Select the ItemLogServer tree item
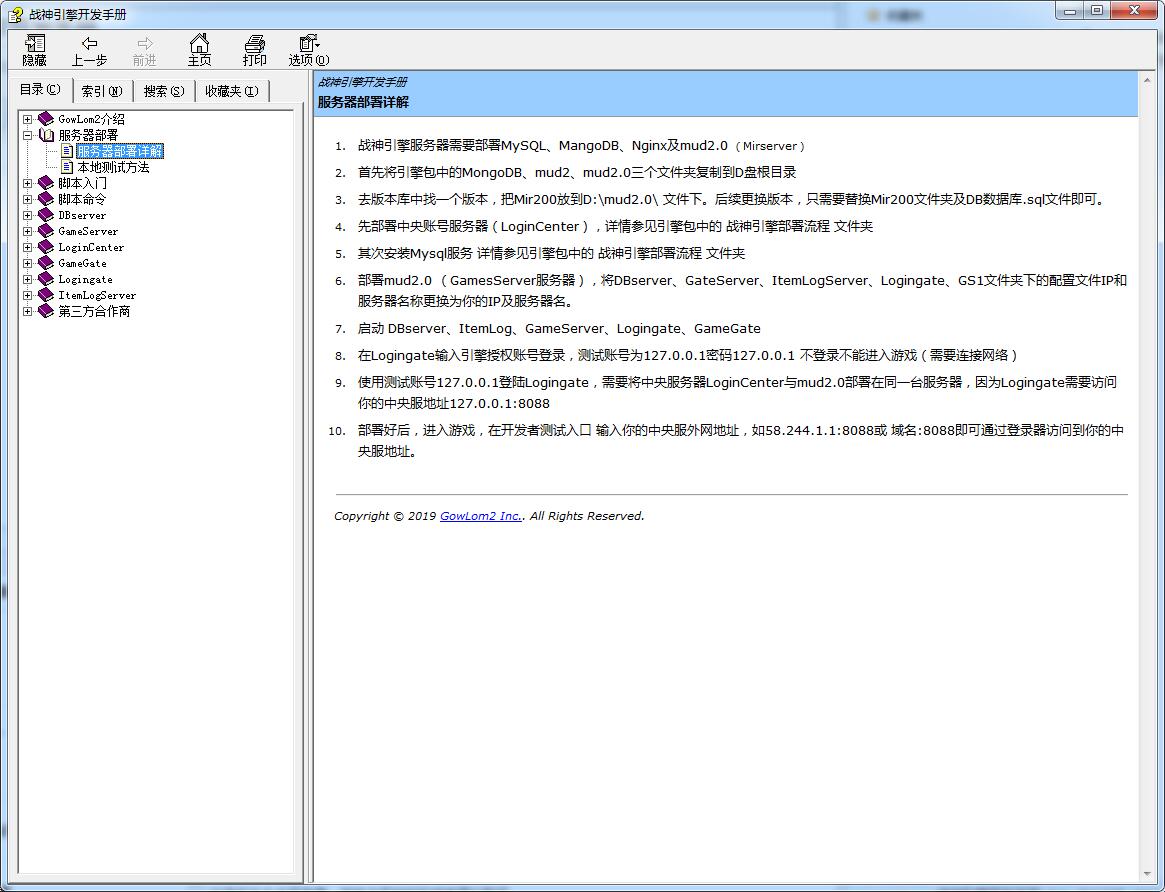 click(97, 295)
